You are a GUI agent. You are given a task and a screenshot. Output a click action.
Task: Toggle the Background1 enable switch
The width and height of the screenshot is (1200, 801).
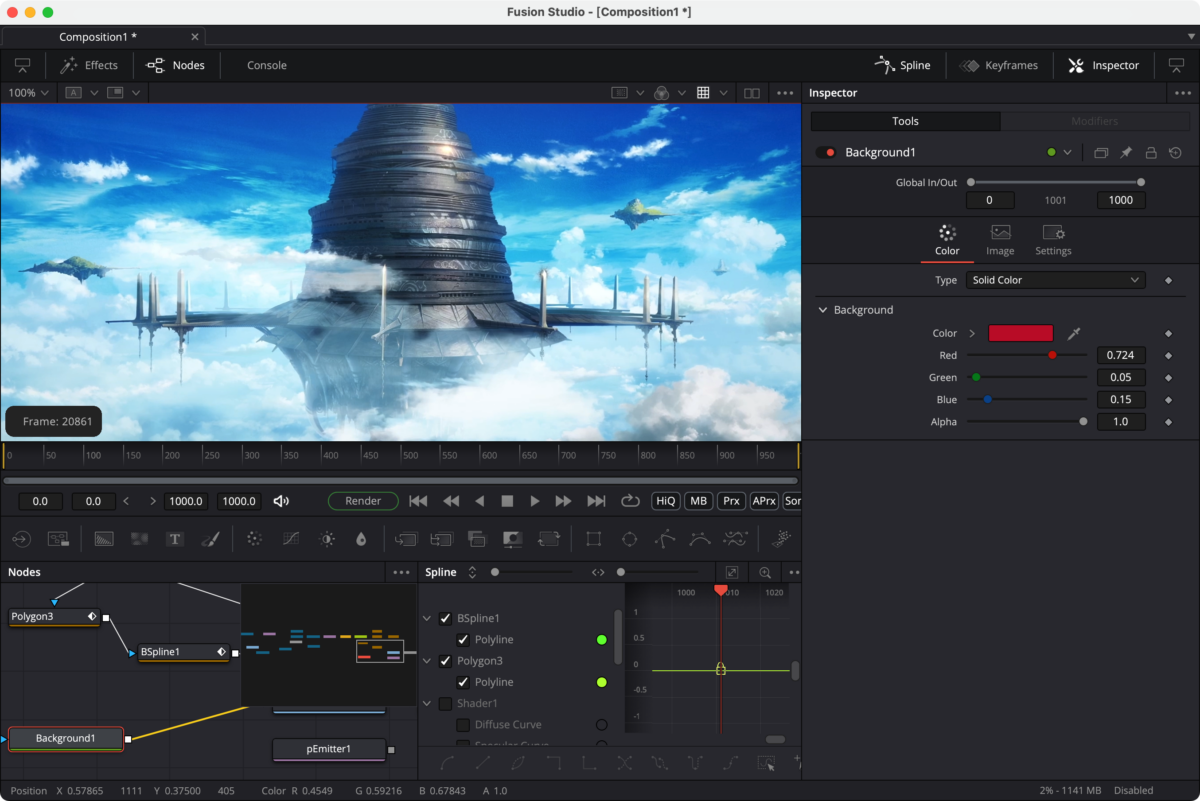click(x=826, y=152)
